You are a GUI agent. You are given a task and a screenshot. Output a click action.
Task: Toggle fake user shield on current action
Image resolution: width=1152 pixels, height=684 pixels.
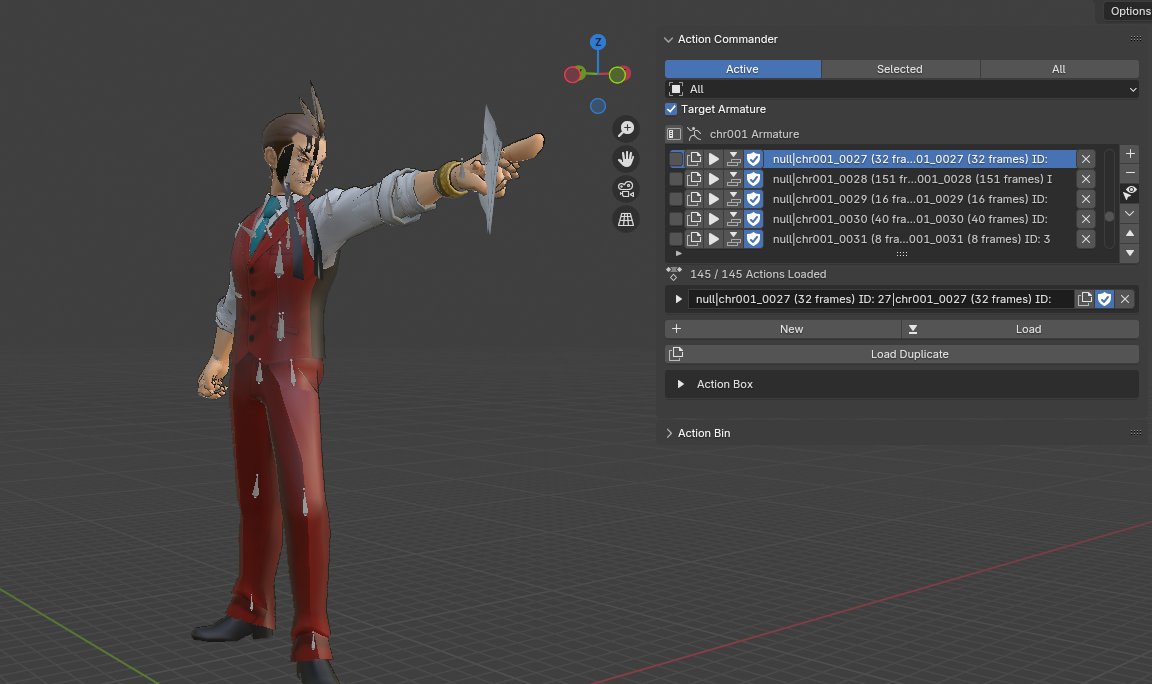click(x=1104, y=299)
